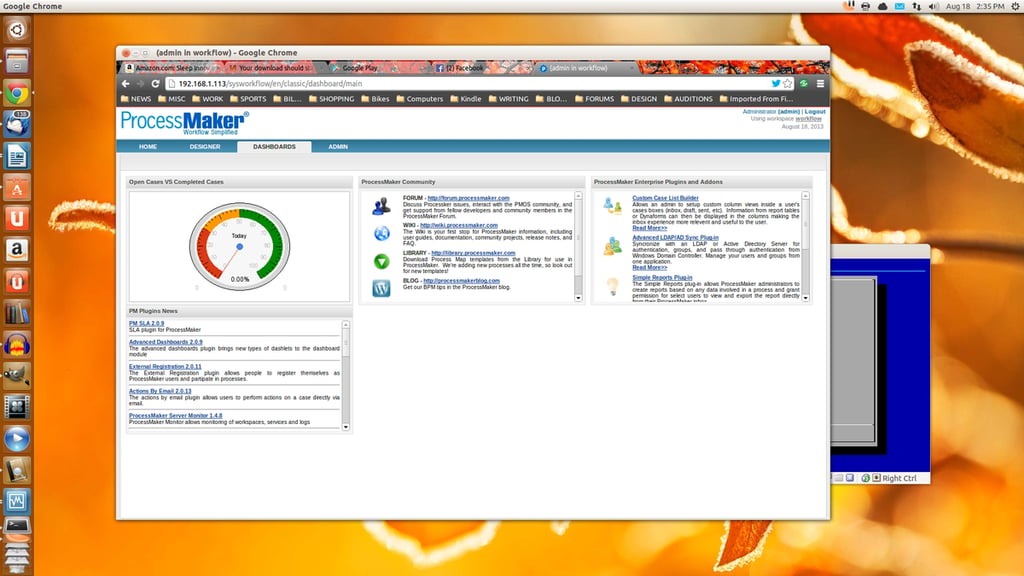Open the SHOPPING bookmarks folder
Screen dimensions: 1024x576
click(331, 99)
